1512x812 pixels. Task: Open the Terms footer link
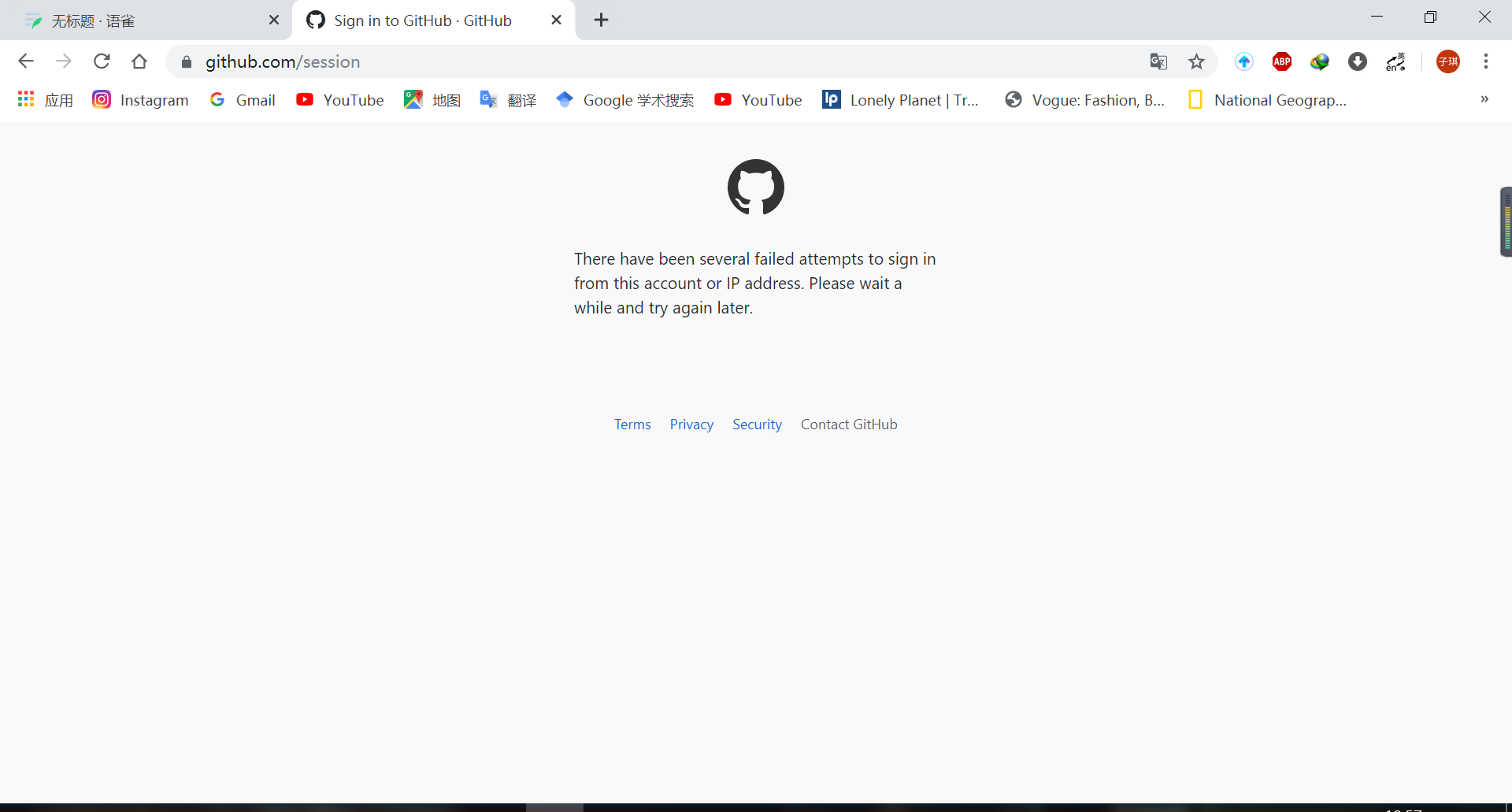click(x=632, y=425)
